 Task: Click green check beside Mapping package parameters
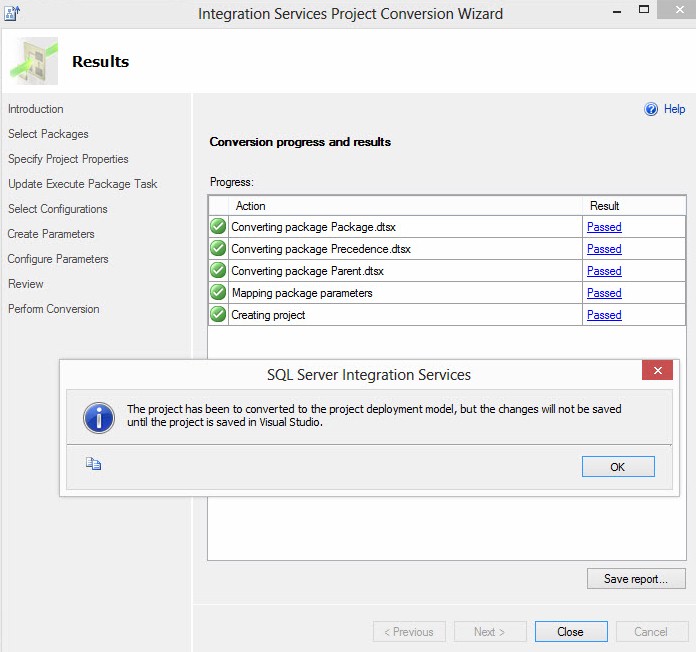218,293
